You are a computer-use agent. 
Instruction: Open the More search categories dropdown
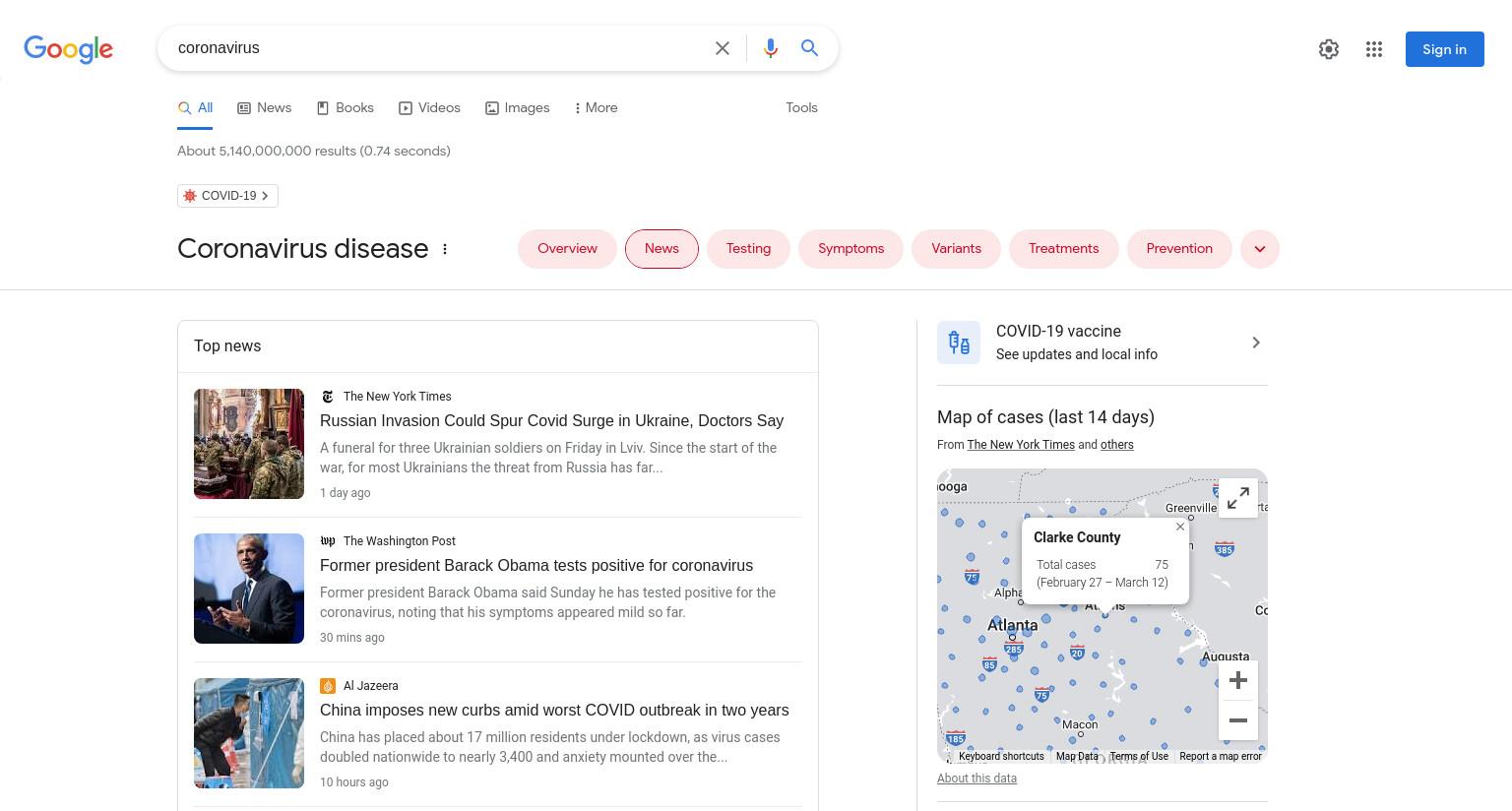click(596, 108)
